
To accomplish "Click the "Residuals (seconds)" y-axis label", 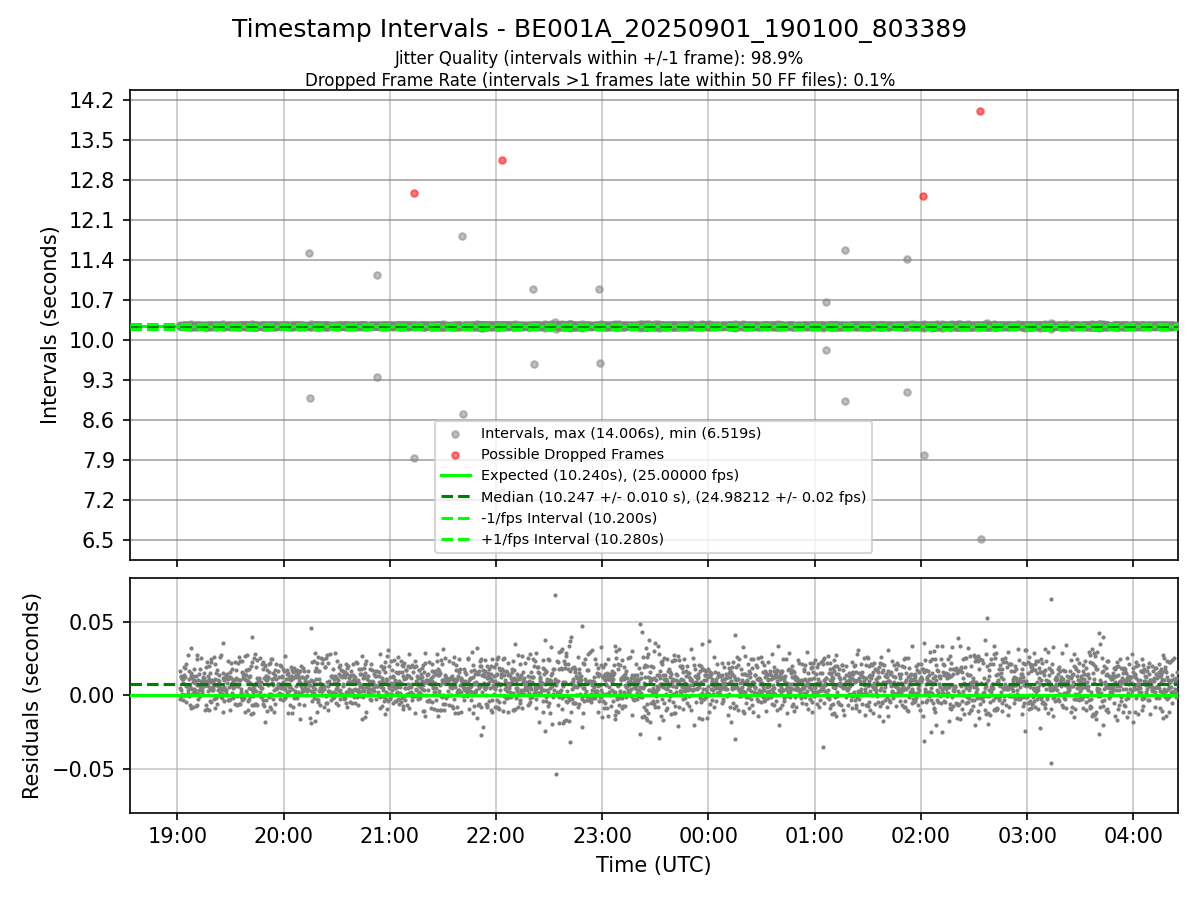I will click(x=32, y=696).
